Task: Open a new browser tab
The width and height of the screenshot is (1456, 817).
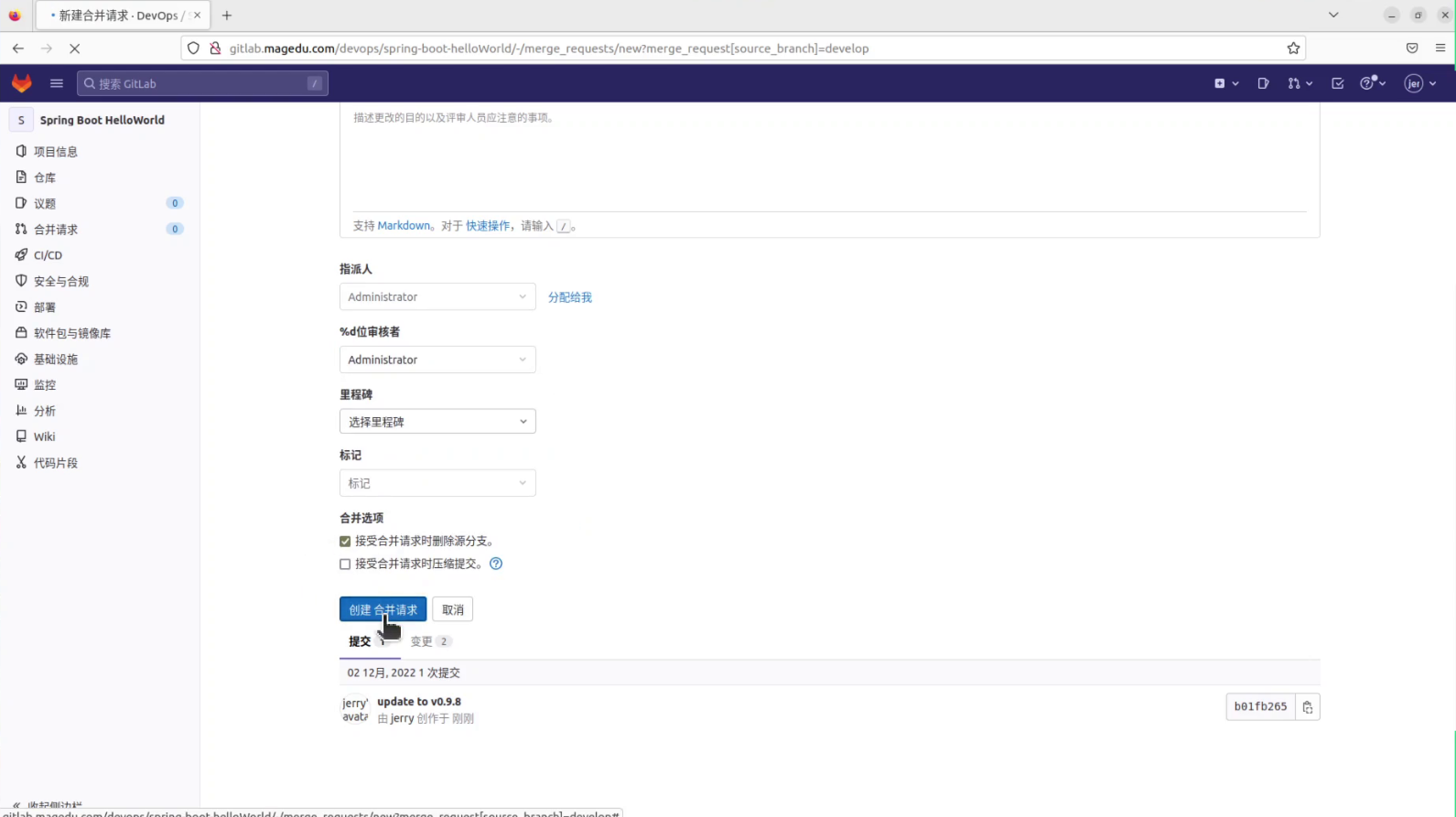Action: [x=227, y=16]
